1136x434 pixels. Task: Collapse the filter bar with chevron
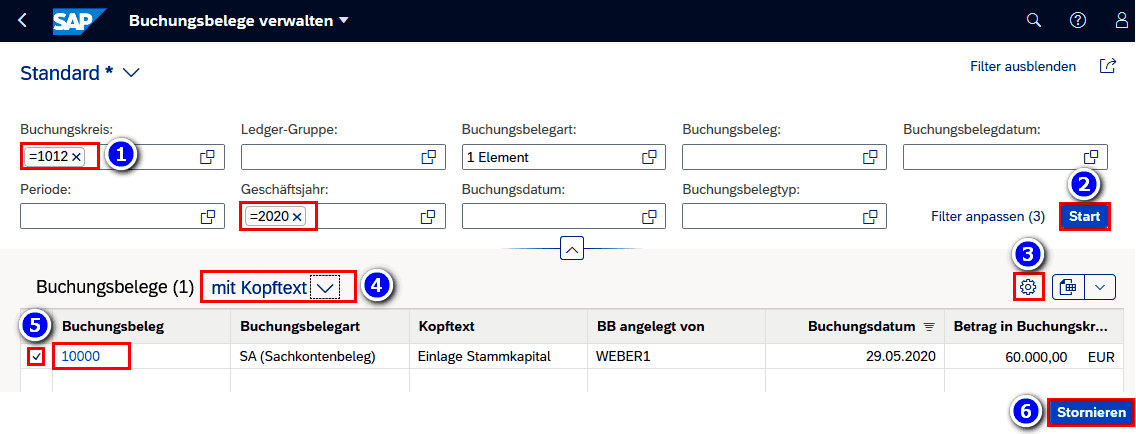pos(571,250)
